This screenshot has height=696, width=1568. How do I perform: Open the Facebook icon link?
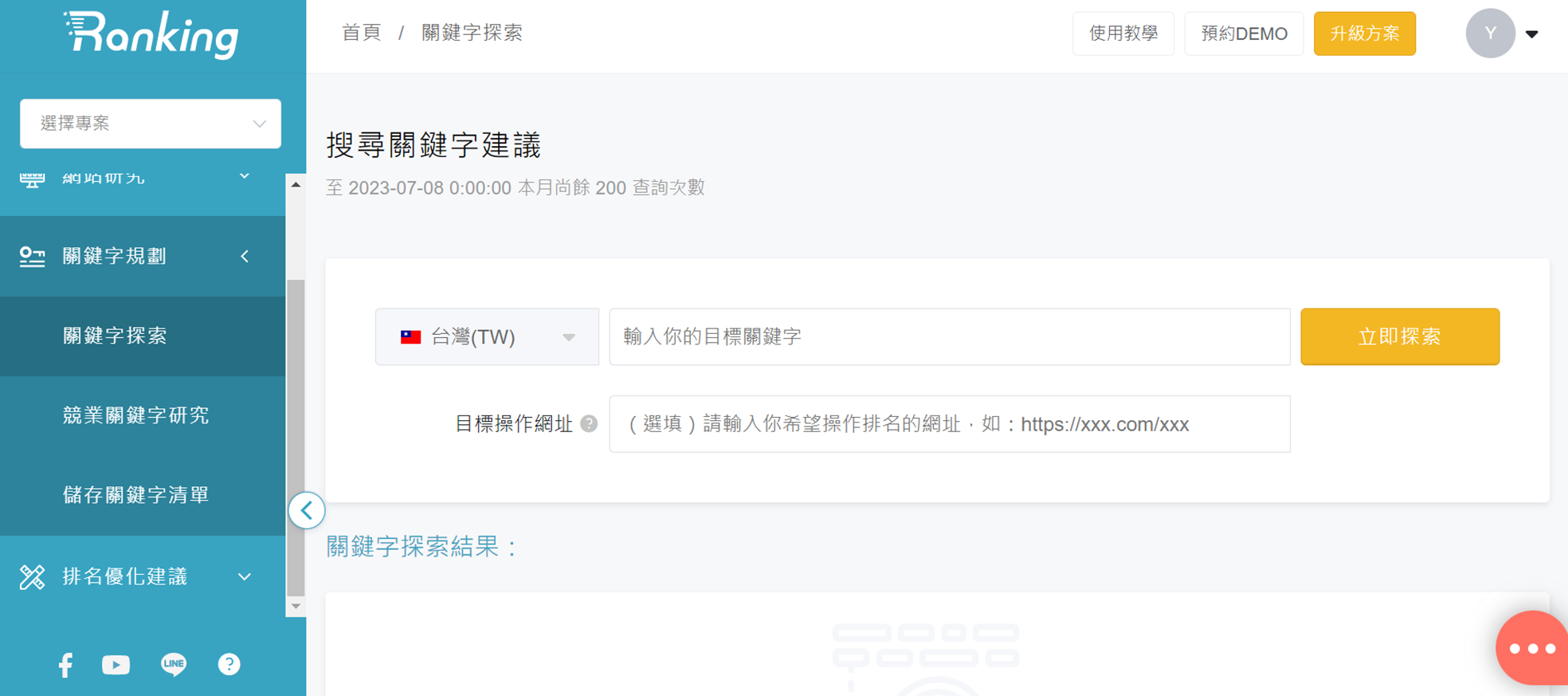click(66, 664)
